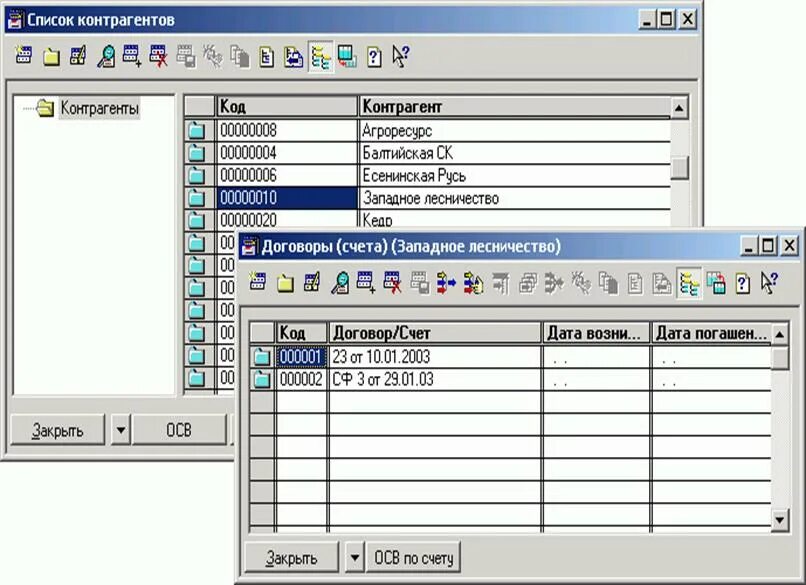Click Дата возни... column header
806x585 pixels.
point(596,333)
